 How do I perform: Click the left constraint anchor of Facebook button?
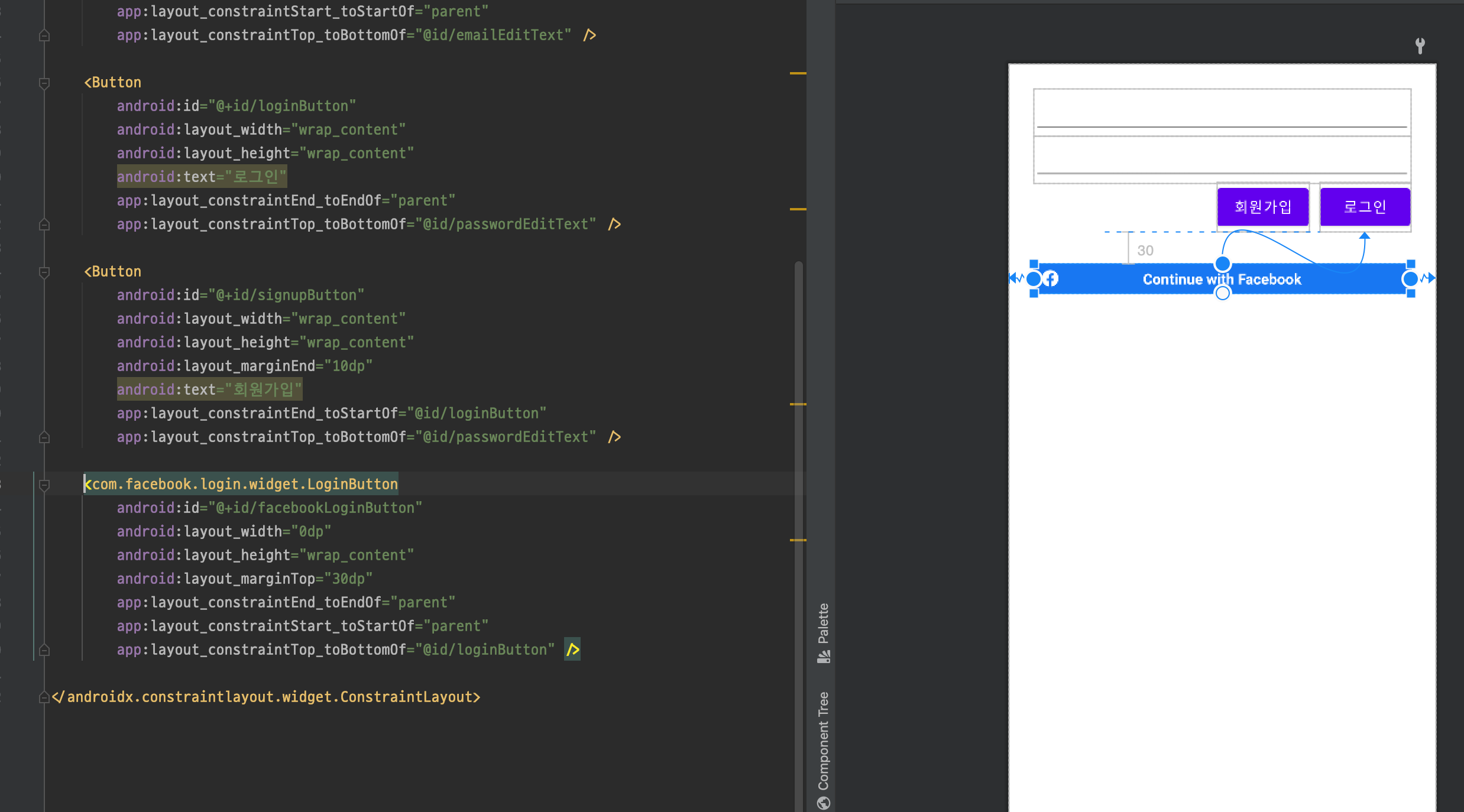coord(1034,278)
